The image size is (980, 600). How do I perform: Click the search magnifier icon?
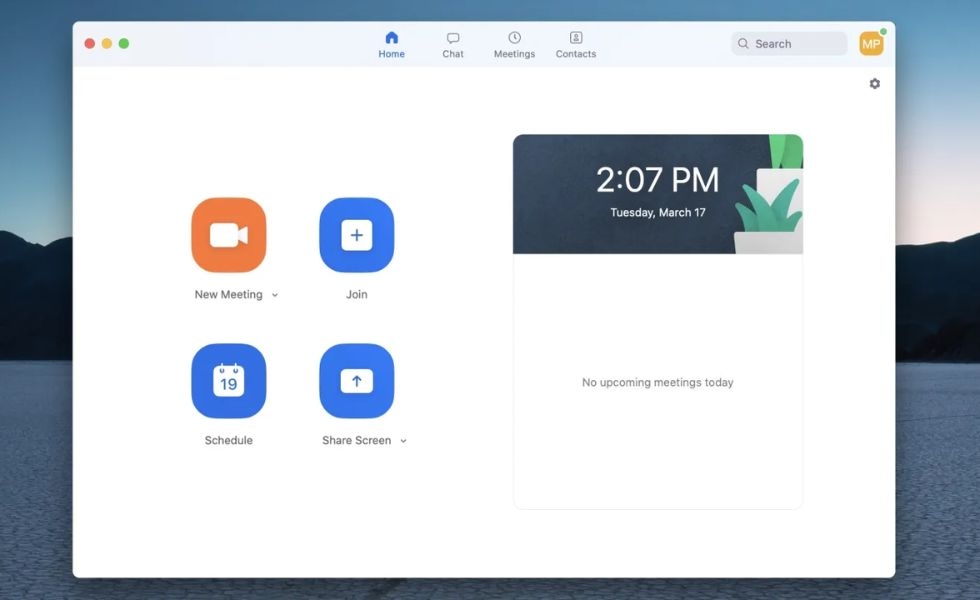pyautogui.click(x=742, y=43)
